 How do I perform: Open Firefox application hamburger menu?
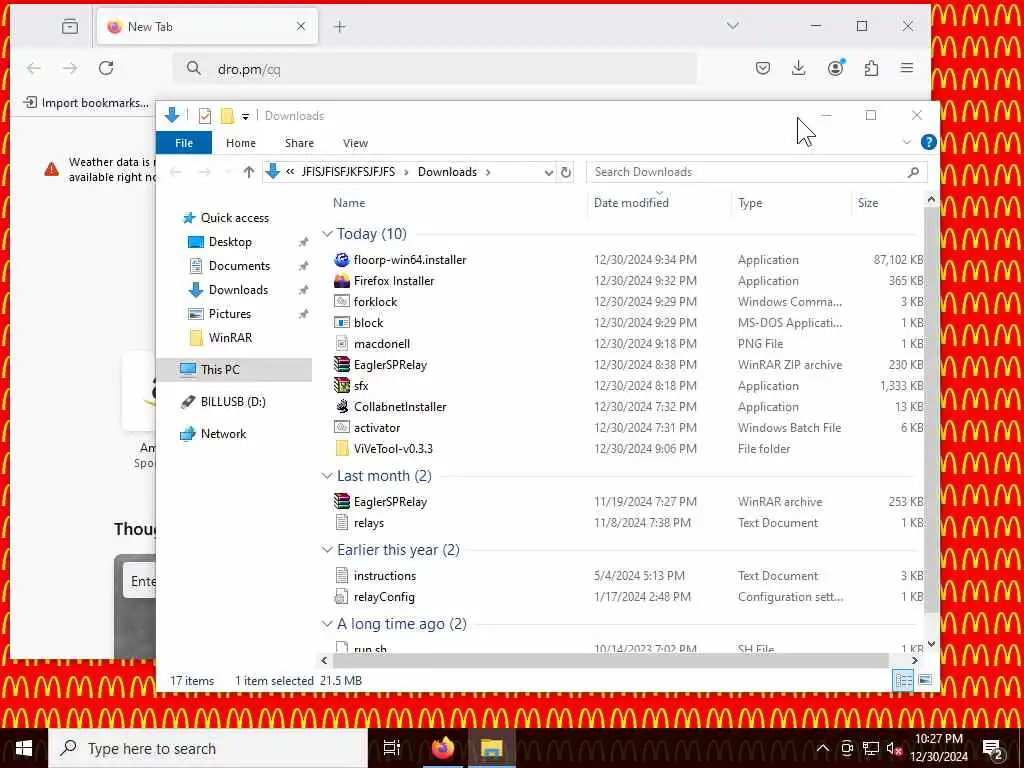point(907,68)
